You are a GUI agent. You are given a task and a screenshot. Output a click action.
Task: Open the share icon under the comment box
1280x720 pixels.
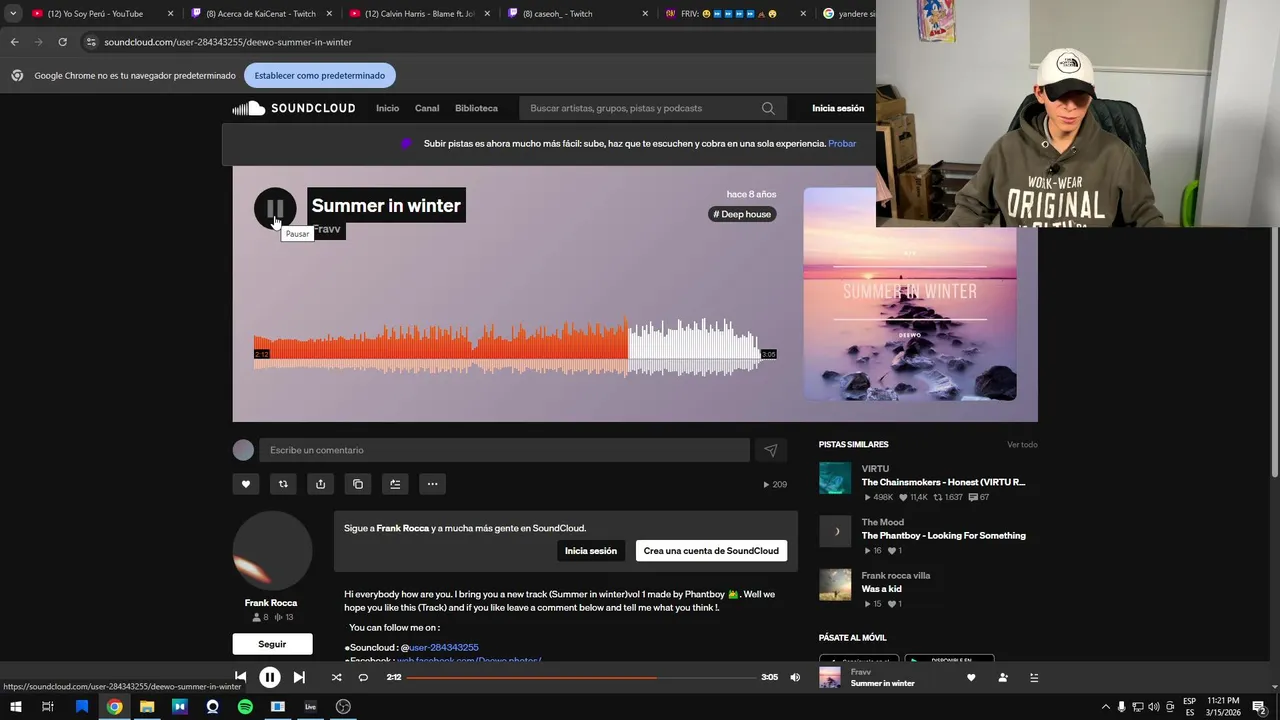coord(320,484)
